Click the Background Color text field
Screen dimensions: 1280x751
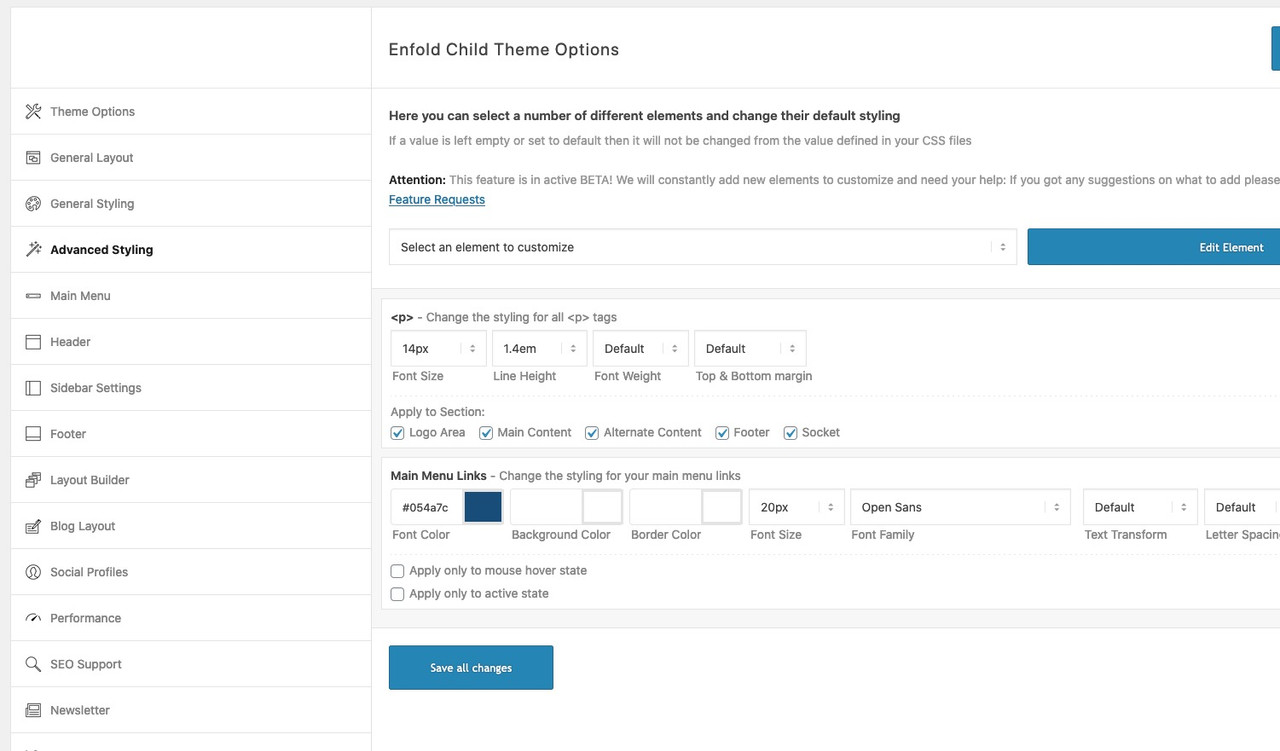[547, 507]
